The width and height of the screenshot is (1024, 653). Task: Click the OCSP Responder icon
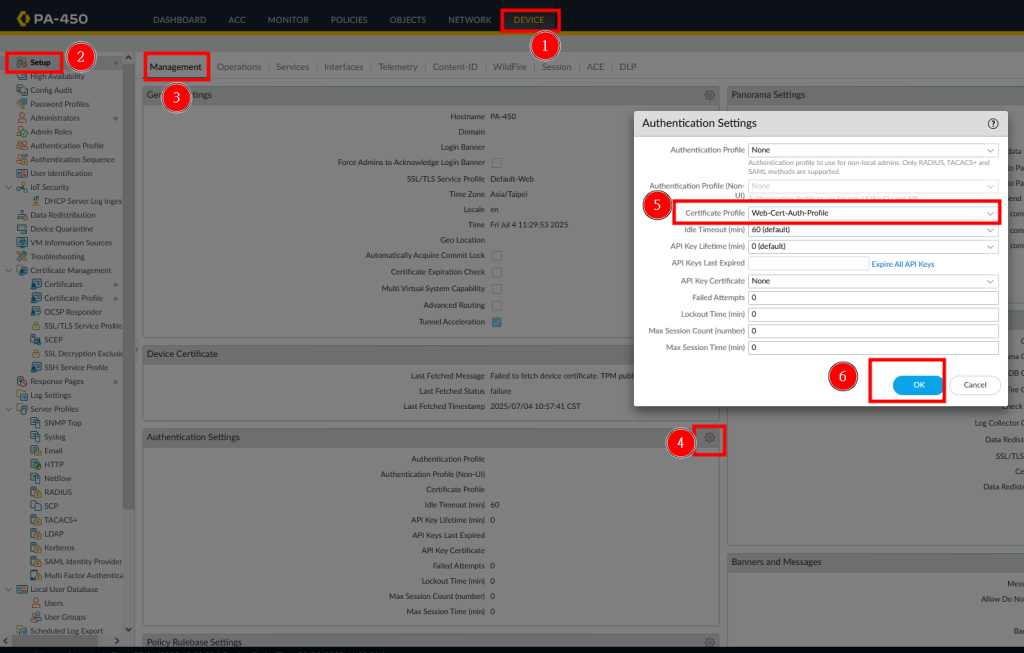point(36,311)
